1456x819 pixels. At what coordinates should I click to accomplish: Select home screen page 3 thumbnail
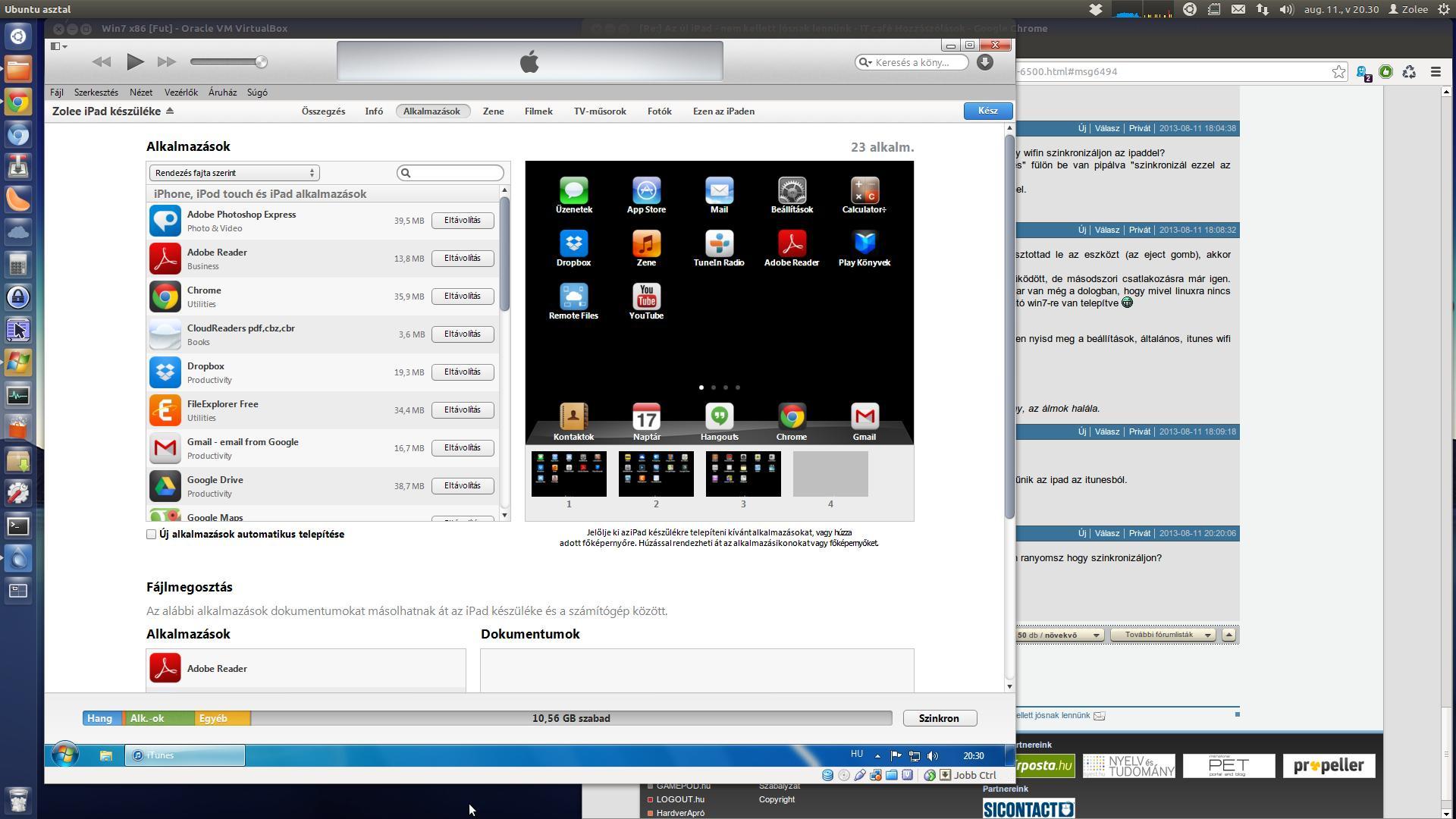pos(743,474)
